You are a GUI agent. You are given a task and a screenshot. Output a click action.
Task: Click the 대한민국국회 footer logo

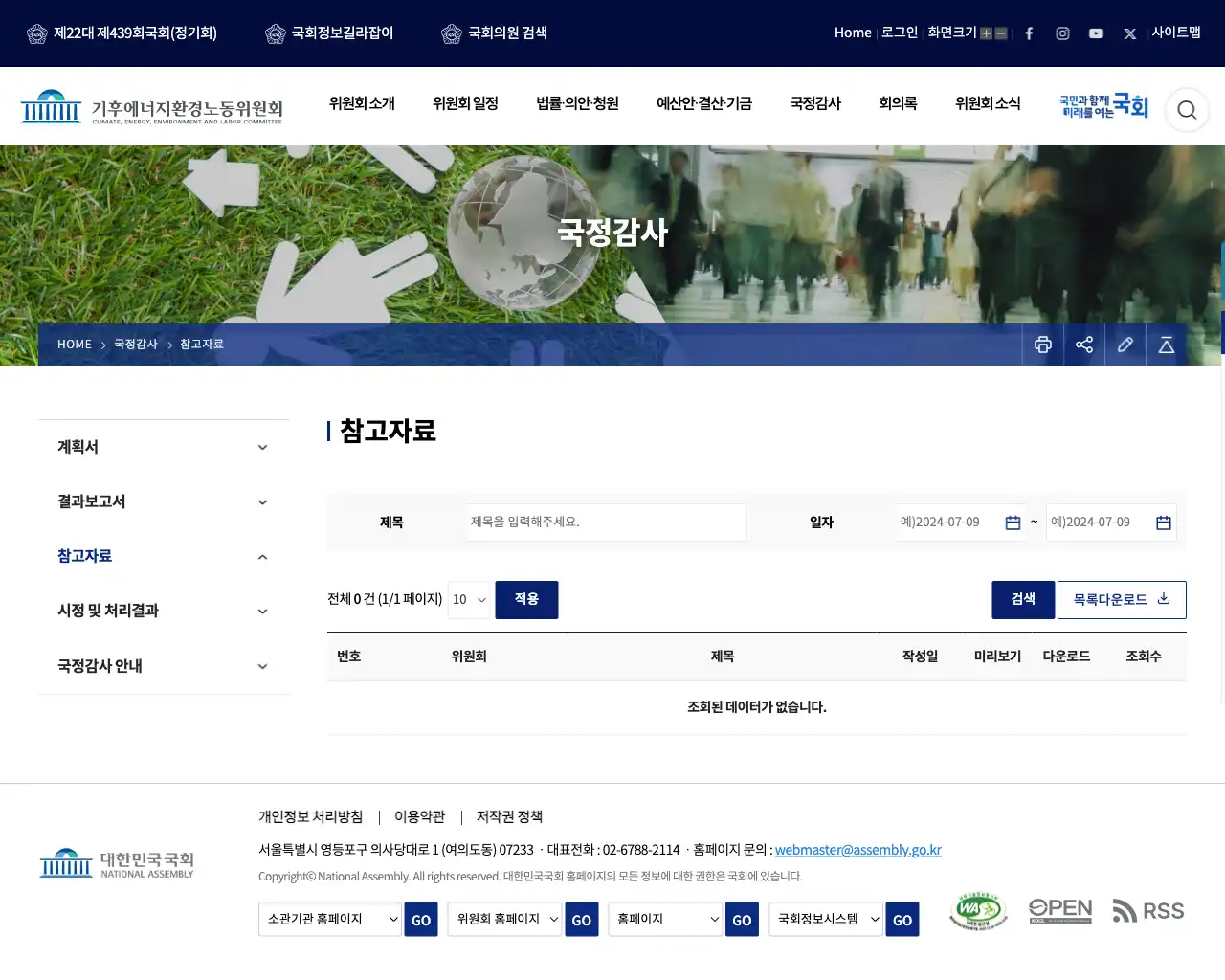[x=117, y=863]
